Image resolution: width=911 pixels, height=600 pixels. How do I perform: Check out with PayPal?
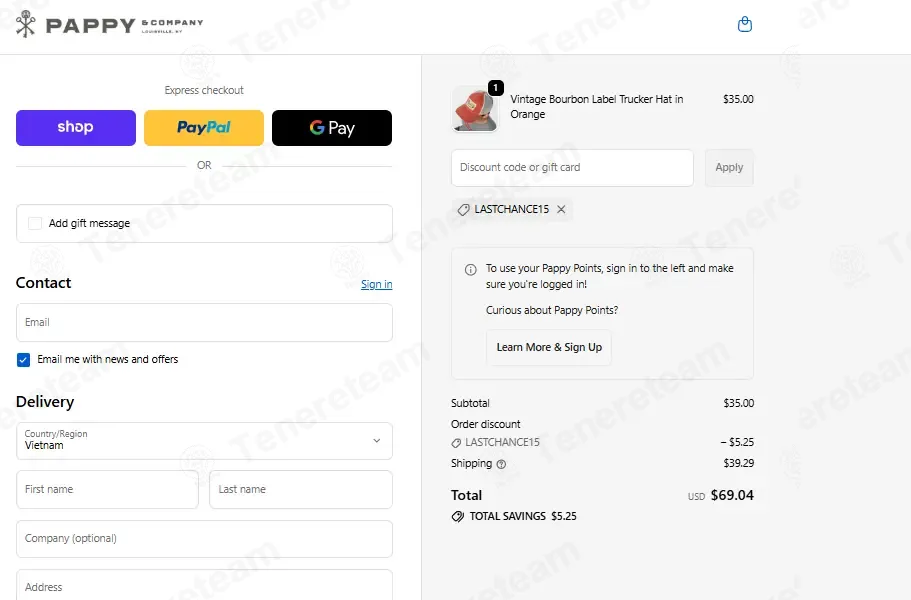[204, 128]
